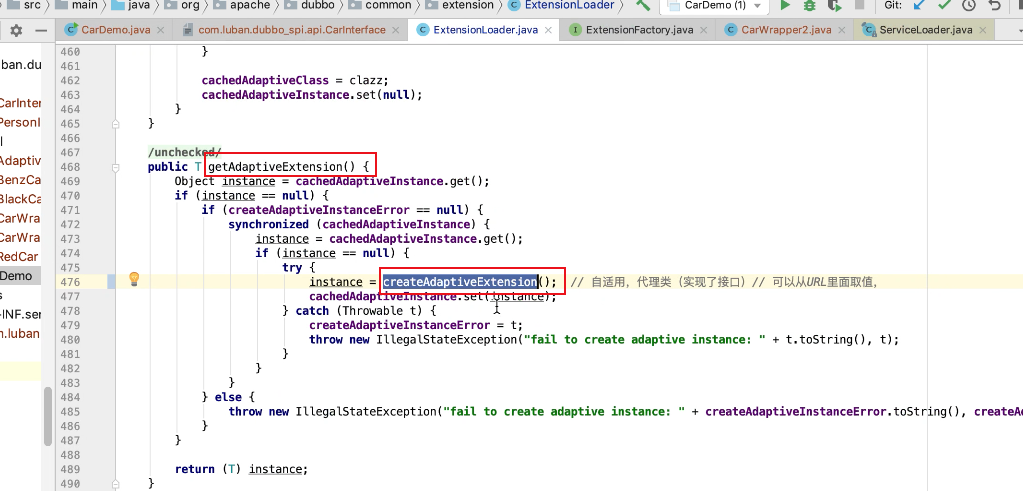This screenshot has width=1023, height=491.
Task: Switch to the CarDemo.java tab
Action: (x=115, y=30)
